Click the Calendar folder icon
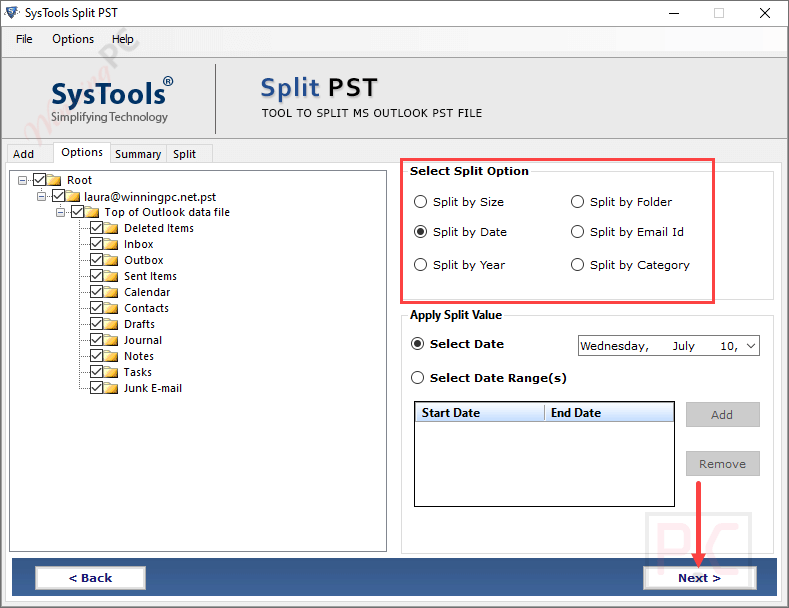Image resolution: width=789 pixels, height=608 pixels. tap(111, 292)
